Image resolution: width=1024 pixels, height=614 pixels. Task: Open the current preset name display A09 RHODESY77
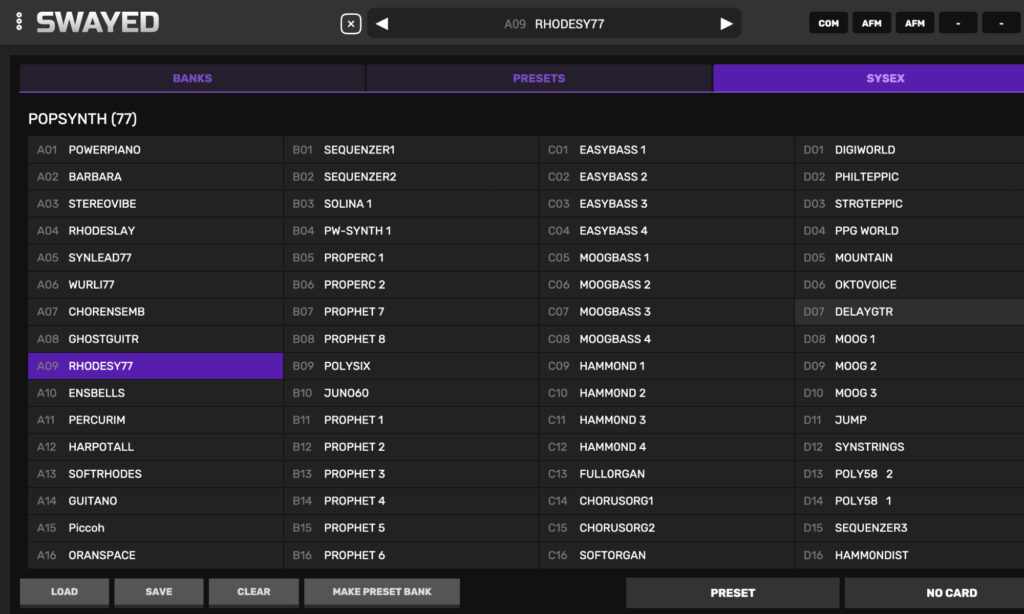click(554, 24)
